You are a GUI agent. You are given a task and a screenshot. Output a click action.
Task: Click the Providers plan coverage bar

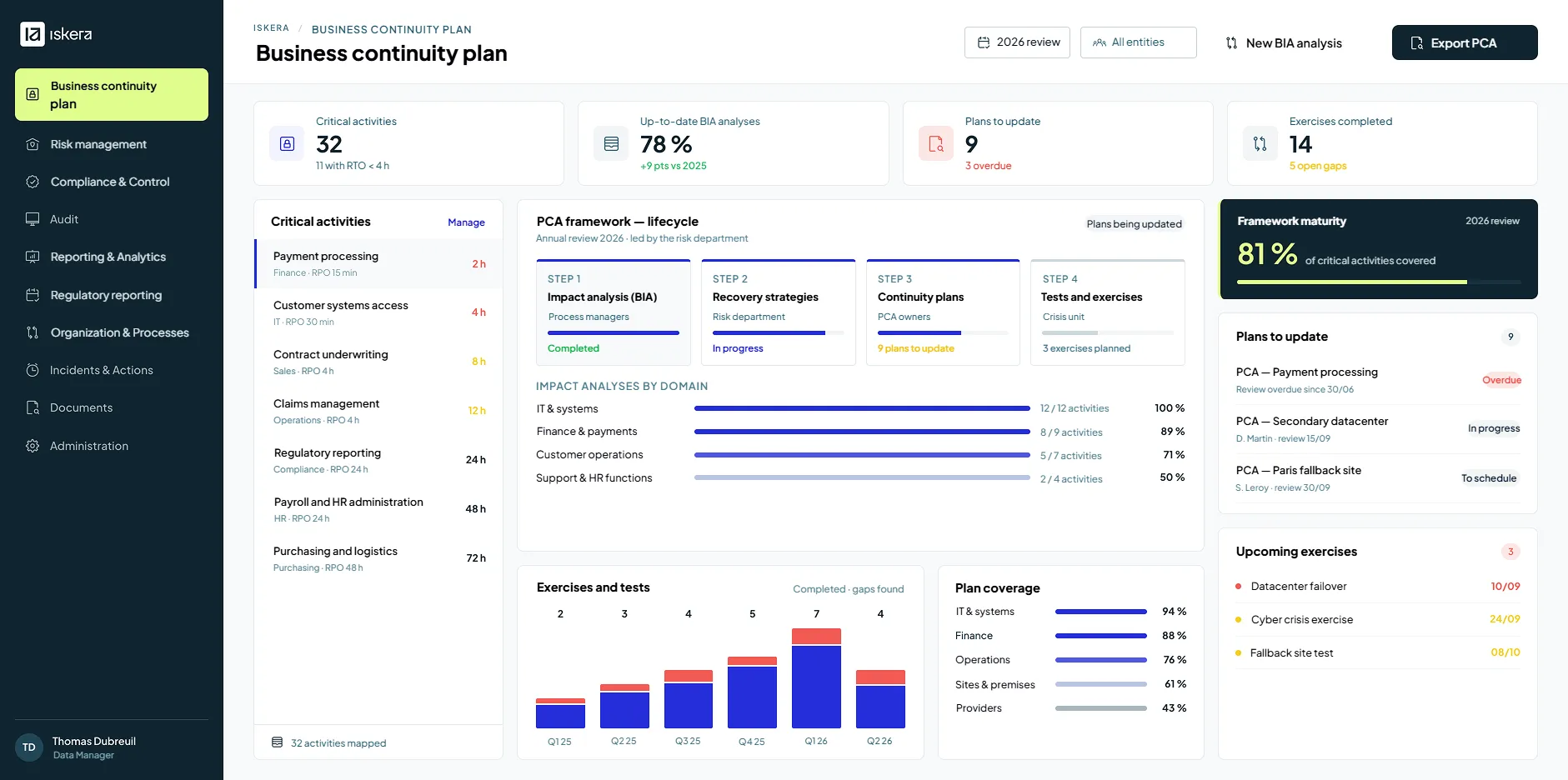click(x=1101, y=708)
